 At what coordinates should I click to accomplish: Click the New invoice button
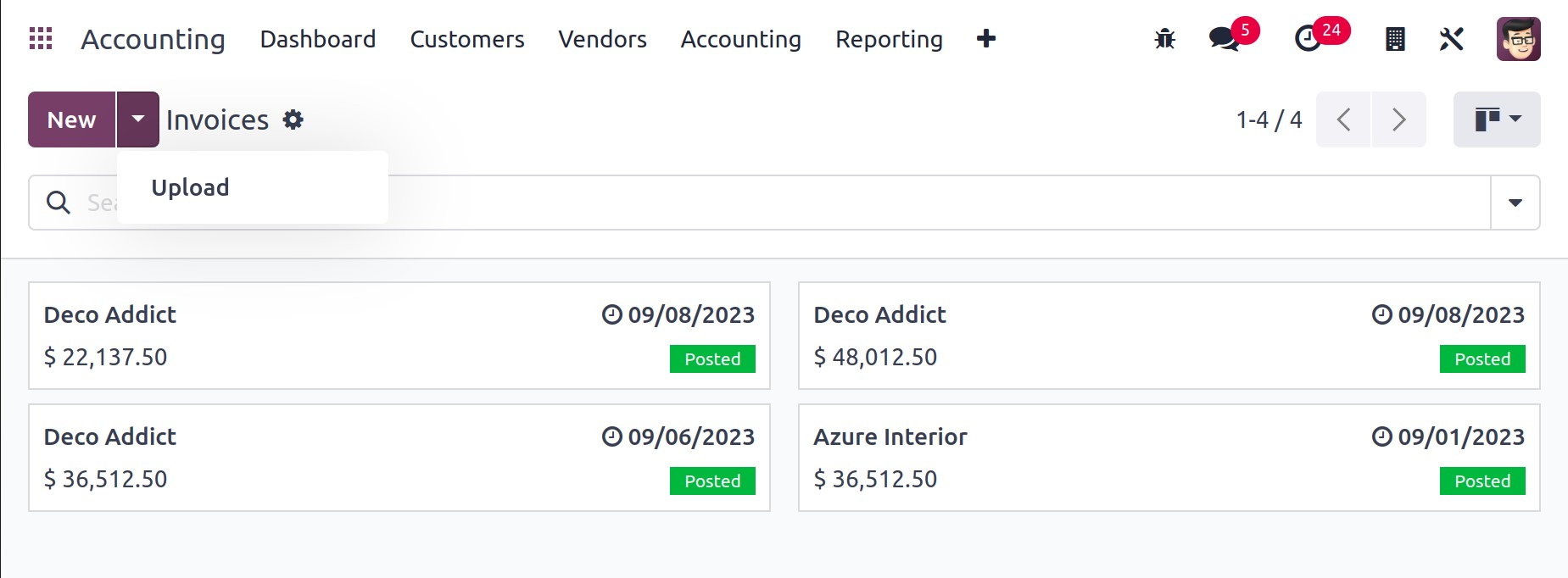click(x=71, y=119)
